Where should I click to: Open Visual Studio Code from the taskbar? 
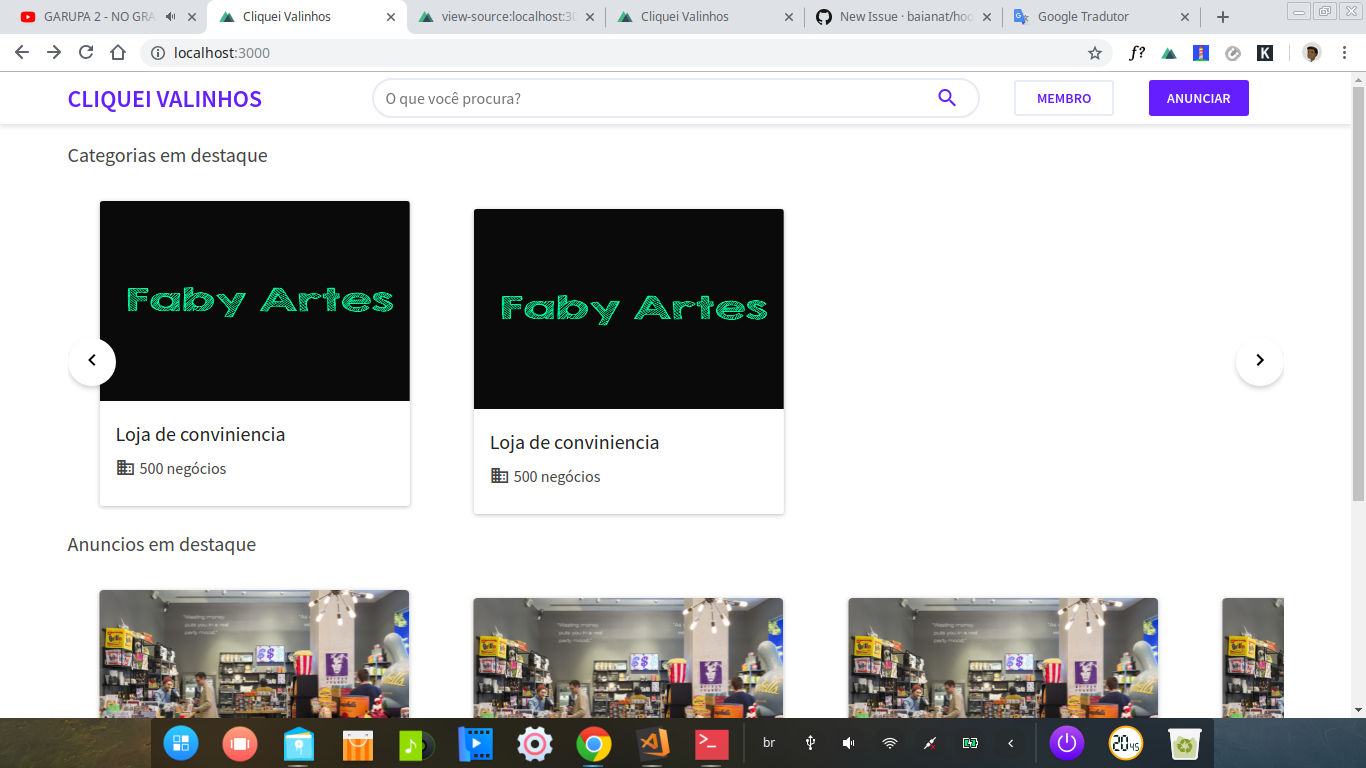652,743
